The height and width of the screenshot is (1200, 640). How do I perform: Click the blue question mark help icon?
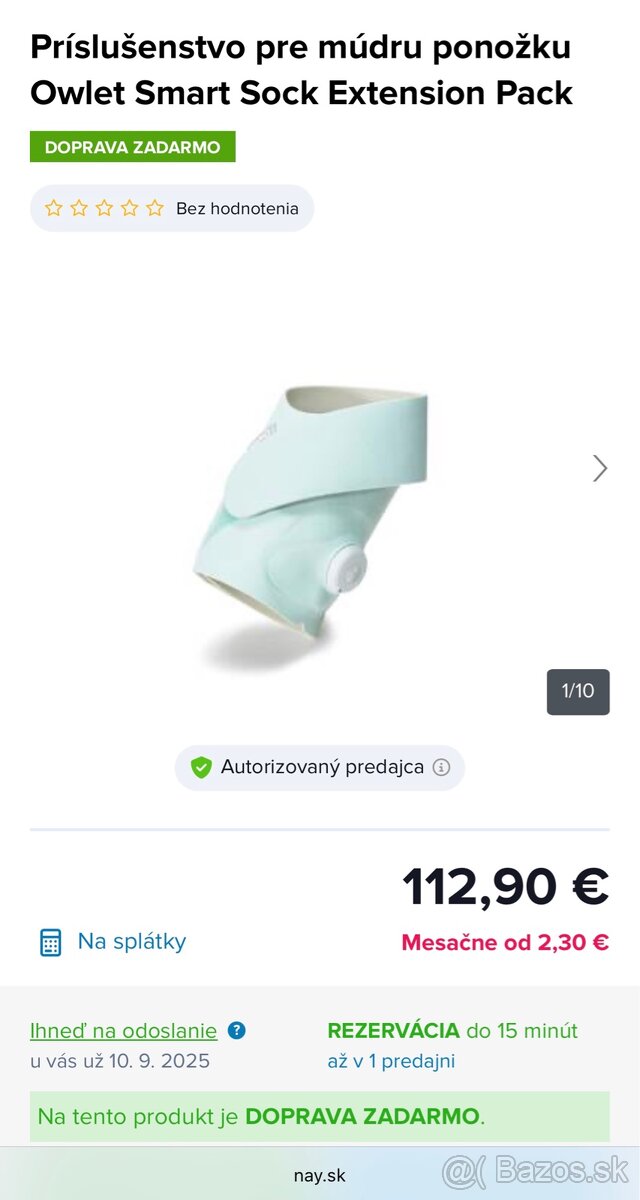click(x=237, y=1031)
